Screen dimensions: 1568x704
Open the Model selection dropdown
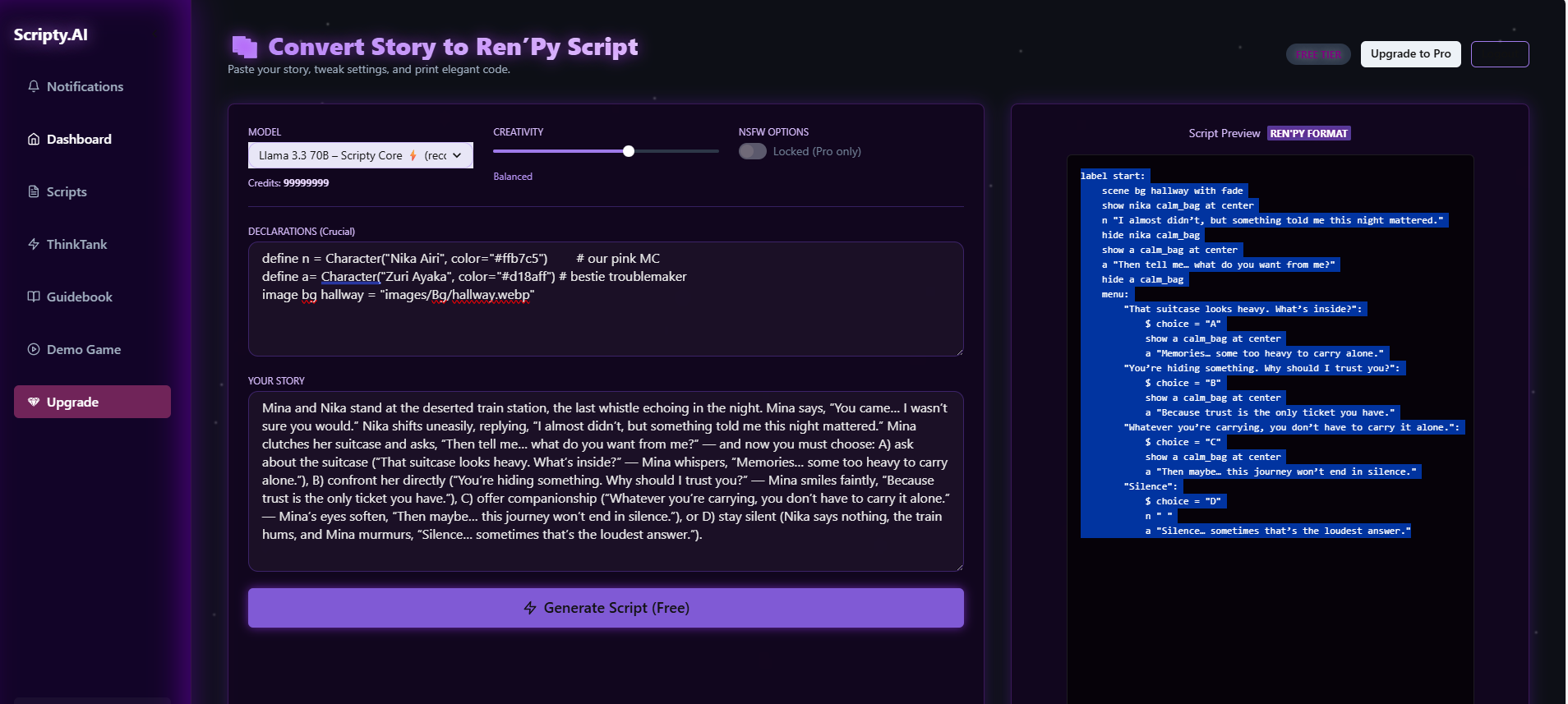click(x=360, y=155)
